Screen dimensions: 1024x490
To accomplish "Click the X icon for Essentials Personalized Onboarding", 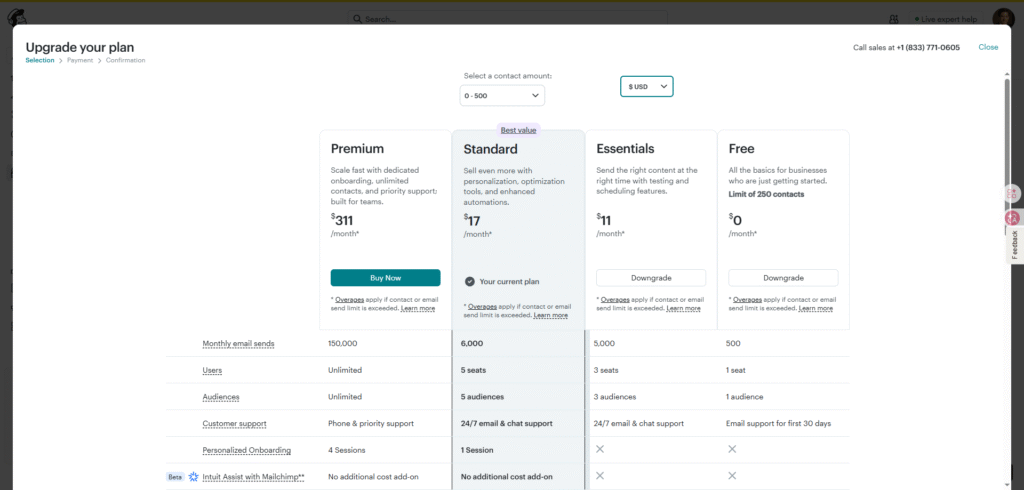I will (600, 449).
